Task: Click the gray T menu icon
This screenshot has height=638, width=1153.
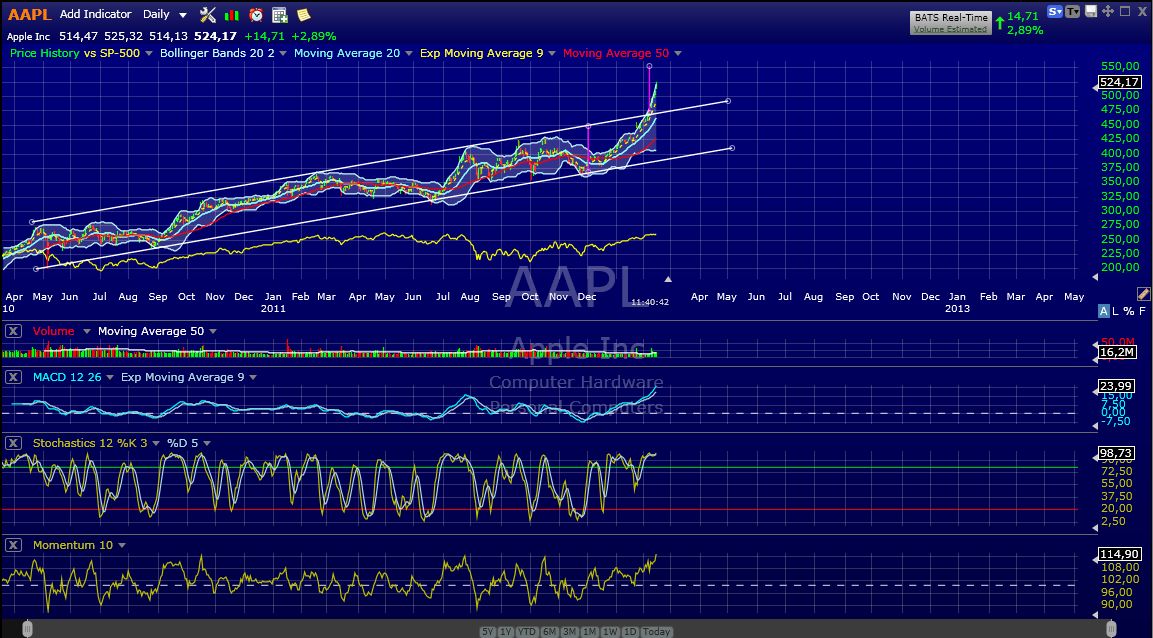Action: pos(1073,11)
